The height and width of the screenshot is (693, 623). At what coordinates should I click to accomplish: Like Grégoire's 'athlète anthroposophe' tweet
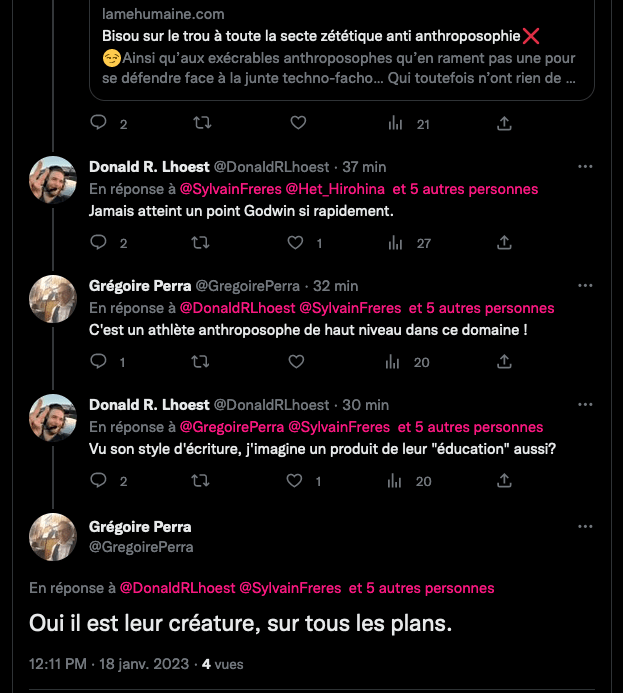coord(298,362)
